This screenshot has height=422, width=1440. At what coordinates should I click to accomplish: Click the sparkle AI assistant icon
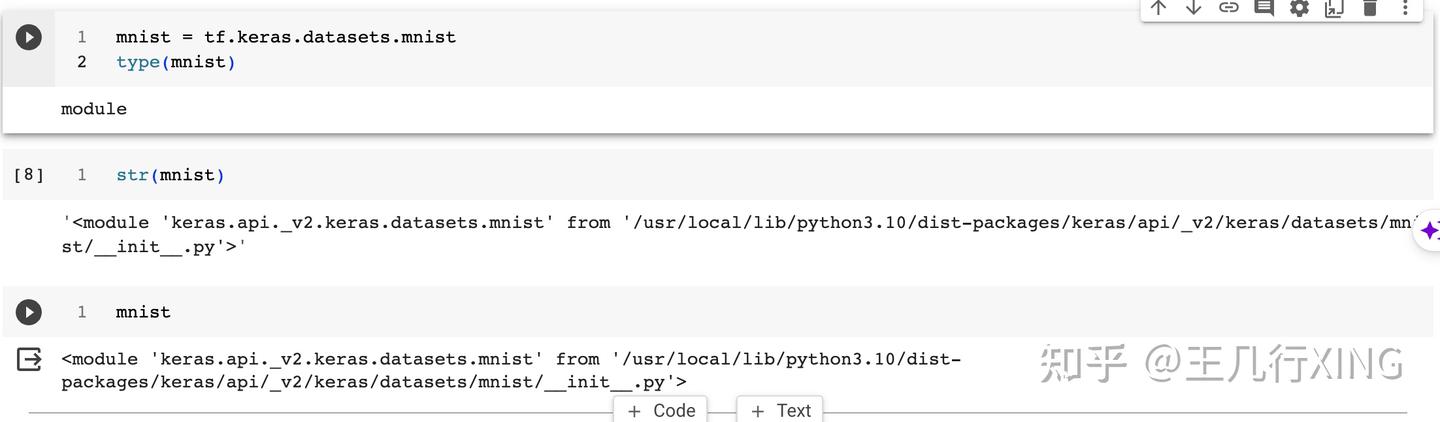click(1430, 231)
